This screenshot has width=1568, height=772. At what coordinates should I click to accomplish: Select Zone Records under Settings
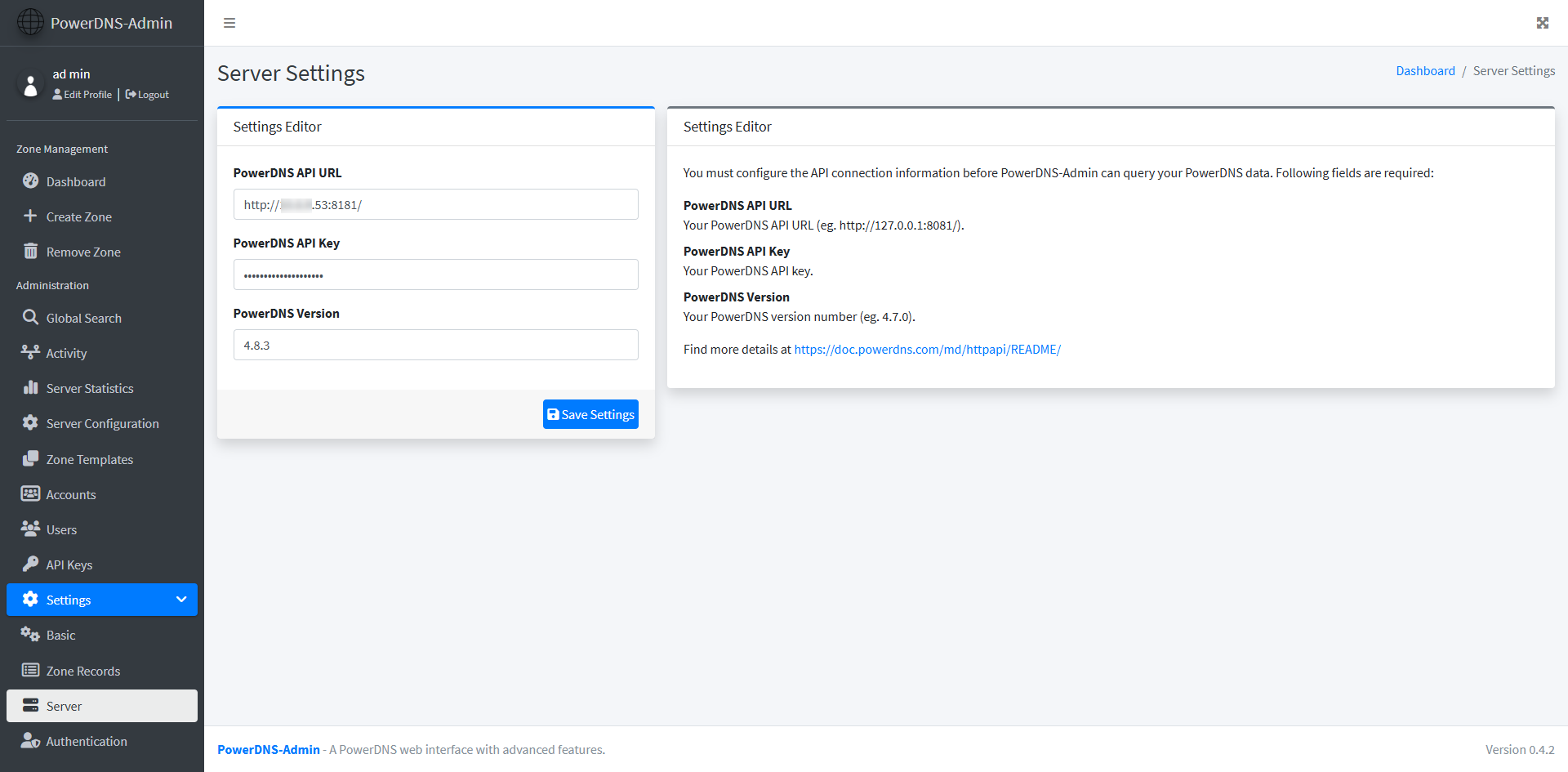(x=83, y=671)
